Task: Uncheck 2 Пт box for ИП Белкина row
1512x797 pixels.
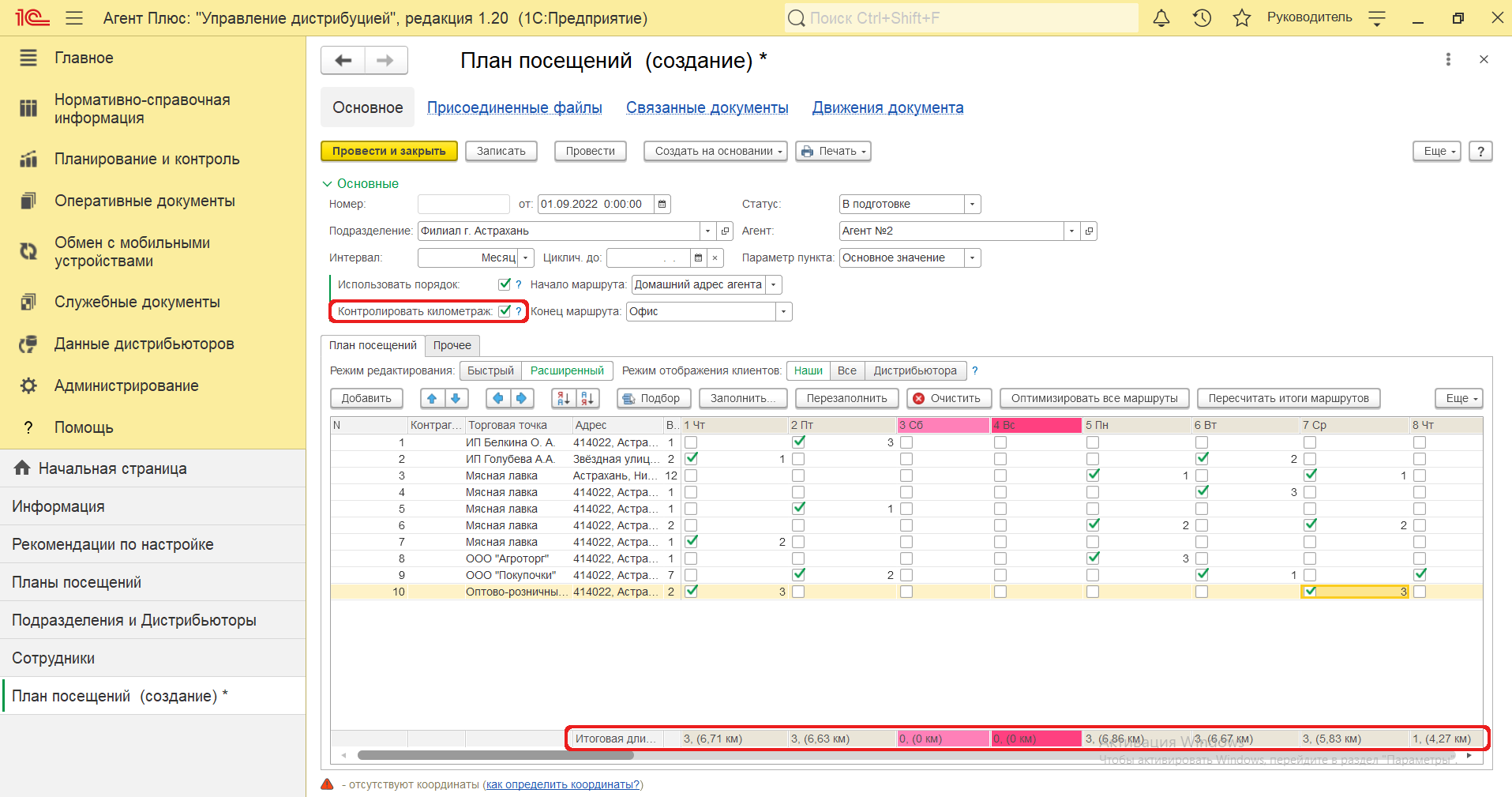Action: pyautogui.click(x=798, y=442)
